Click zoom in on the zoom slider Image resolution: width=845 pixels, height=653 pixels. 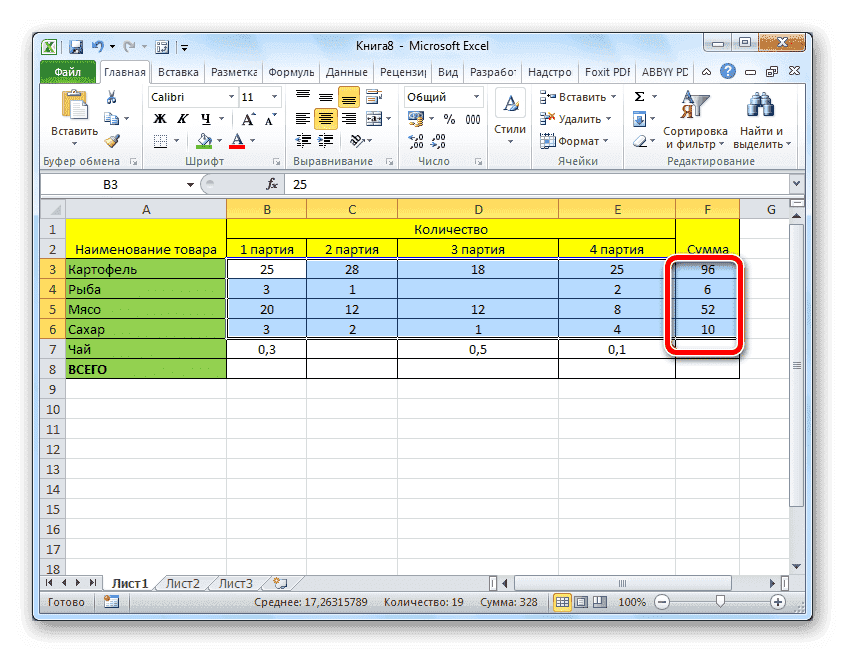pos(779,602)
